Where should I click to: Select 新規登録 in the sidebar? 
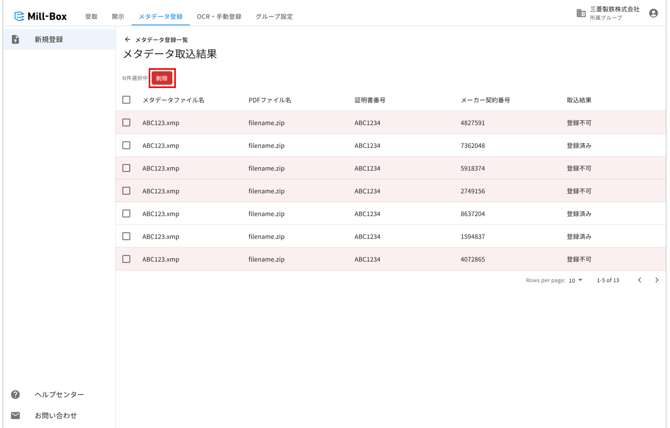(x=59, y=39)
